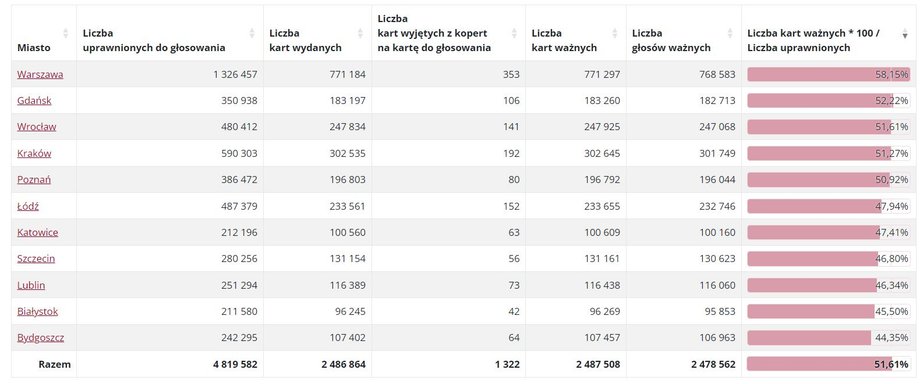Viewport: 920px width, 384px height.
Task: Go to Kraków results
Action: (x=34, y=153)
